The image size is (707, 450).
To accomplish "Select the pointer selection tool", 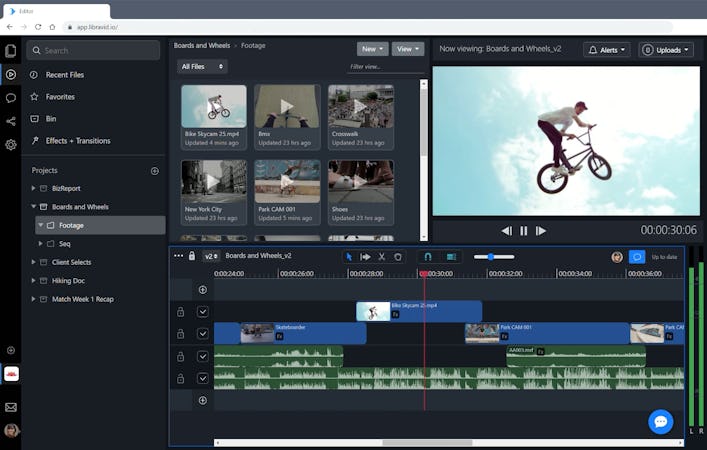I will pos(349,257).
